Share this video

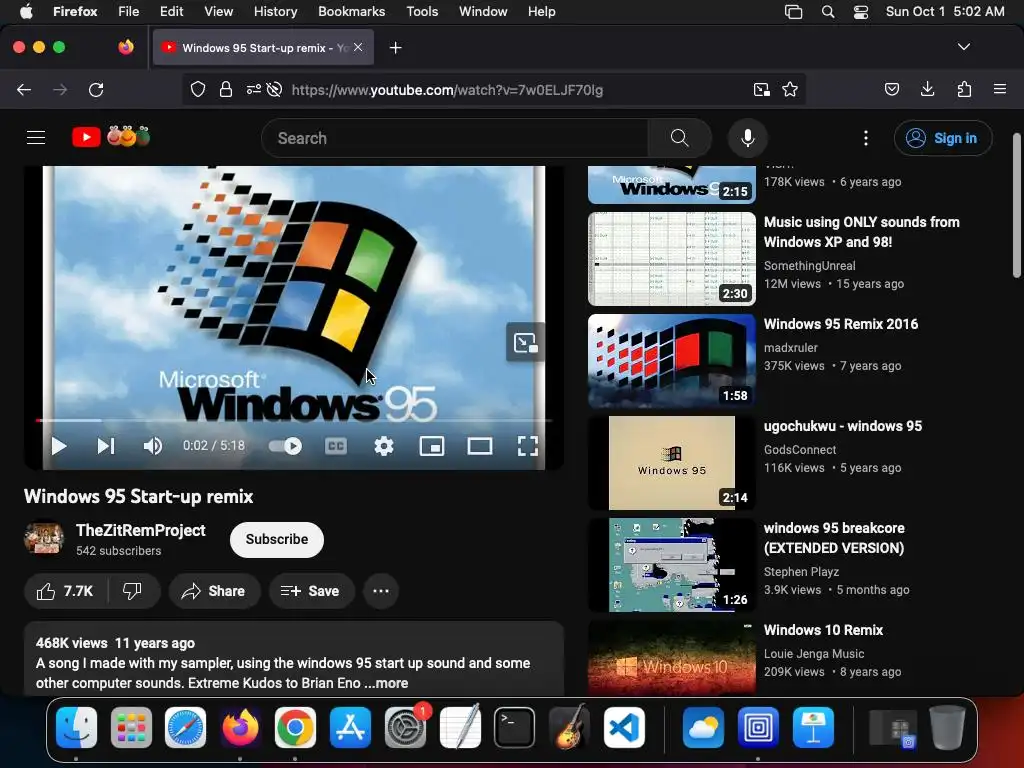click(x=214, y=591)
